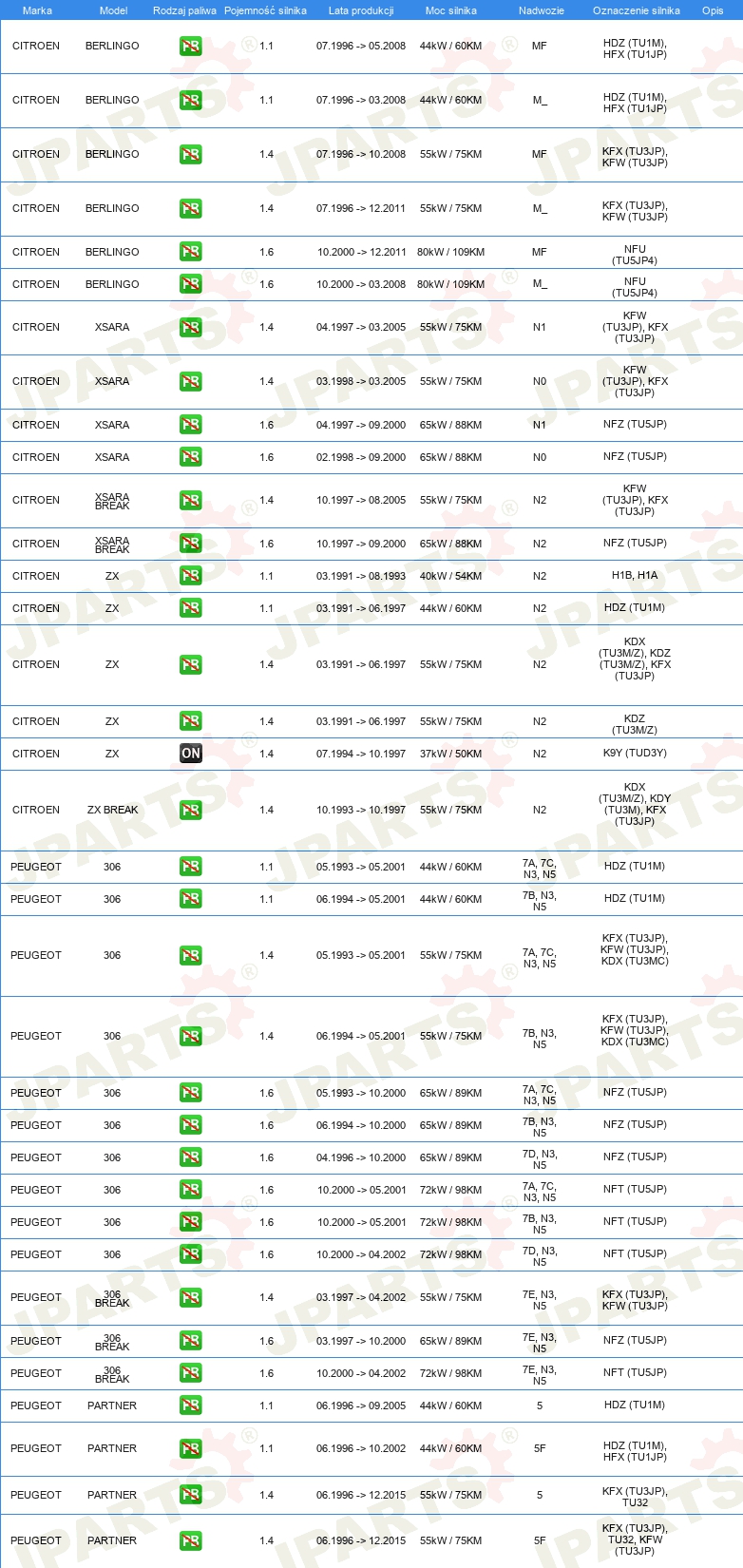
Task: Select the K9Y (TUD3Y) engine code
Action: (635, 754)
